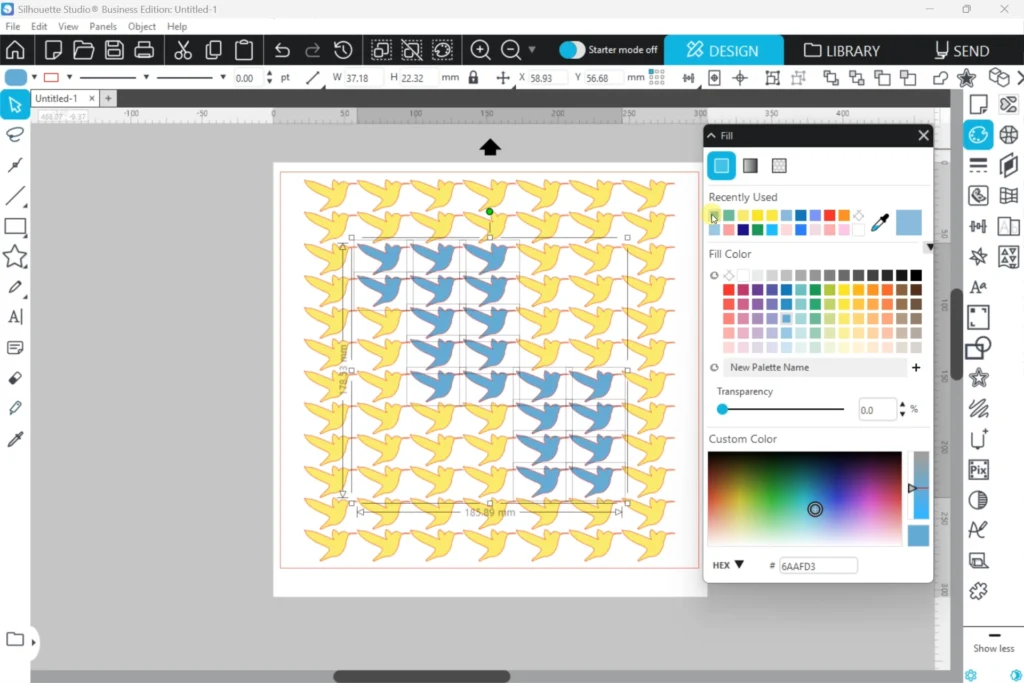Image resolution: width=1024 pixels, height=683 pixels.
Task: Open the Pix panel icon
Action: coord(979,470)
